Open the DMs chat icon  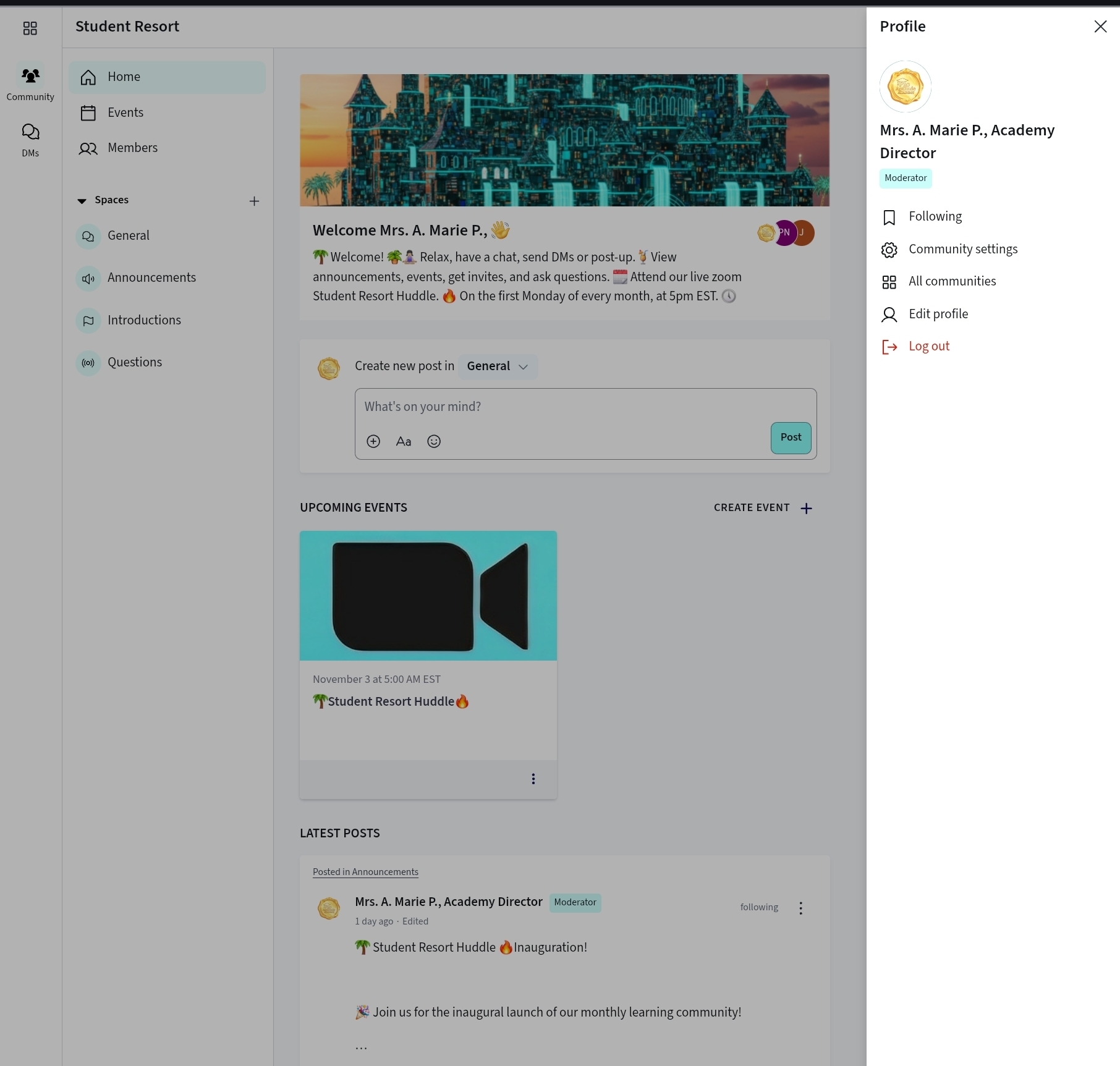30,132
